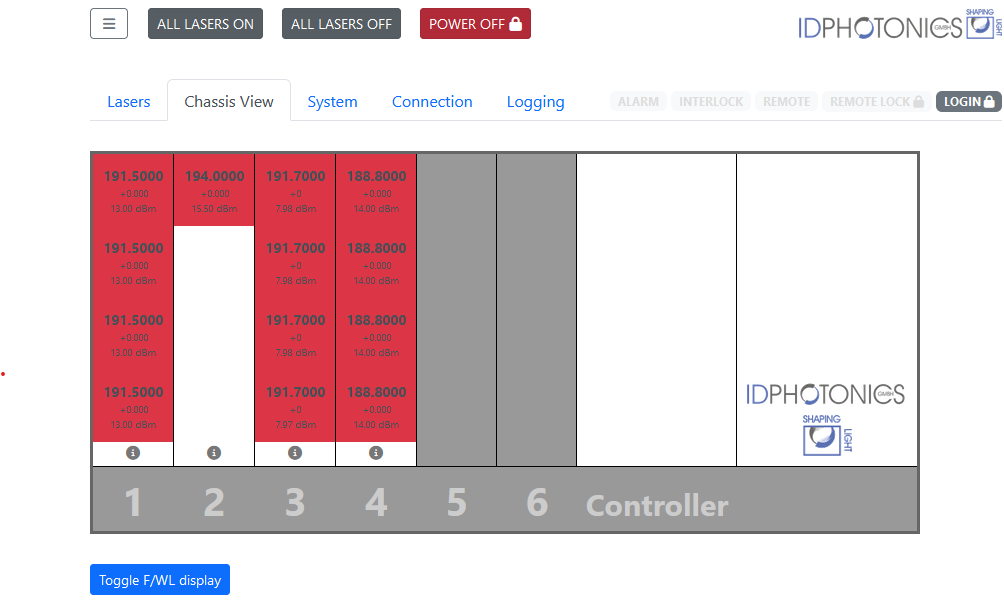The height and width of the screenshot is (600, 1004).
Task: Click the Login lock button
Action: (968, 102)
